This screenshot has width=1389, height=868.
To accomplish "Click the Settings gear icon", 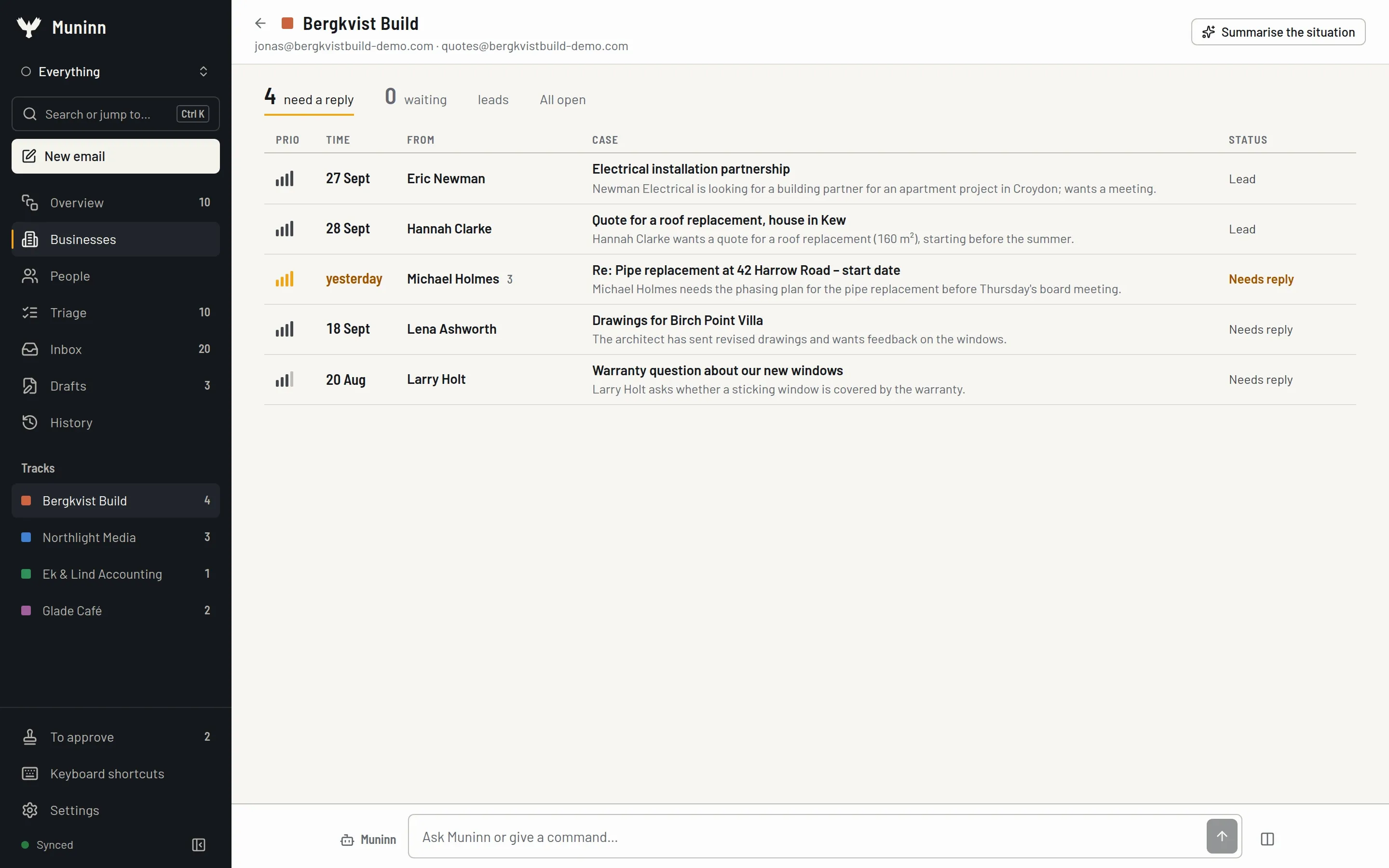I will tap(30, 811).
